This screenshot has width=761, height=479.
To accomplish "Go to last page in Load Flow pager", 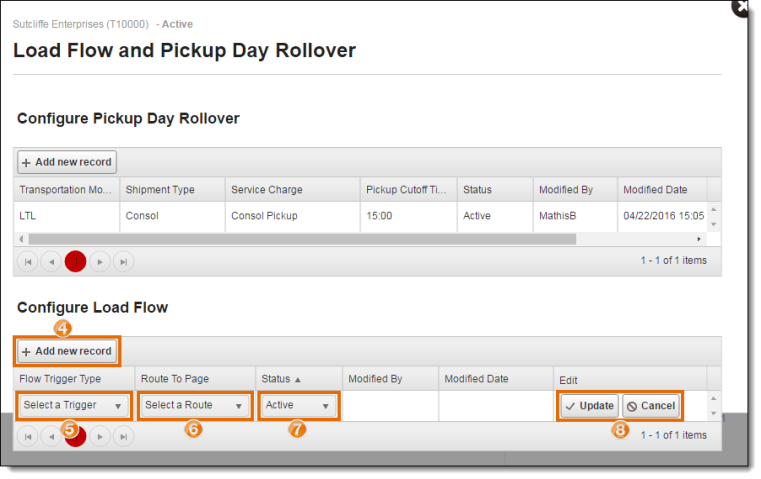I will click(x=123, y=436).
